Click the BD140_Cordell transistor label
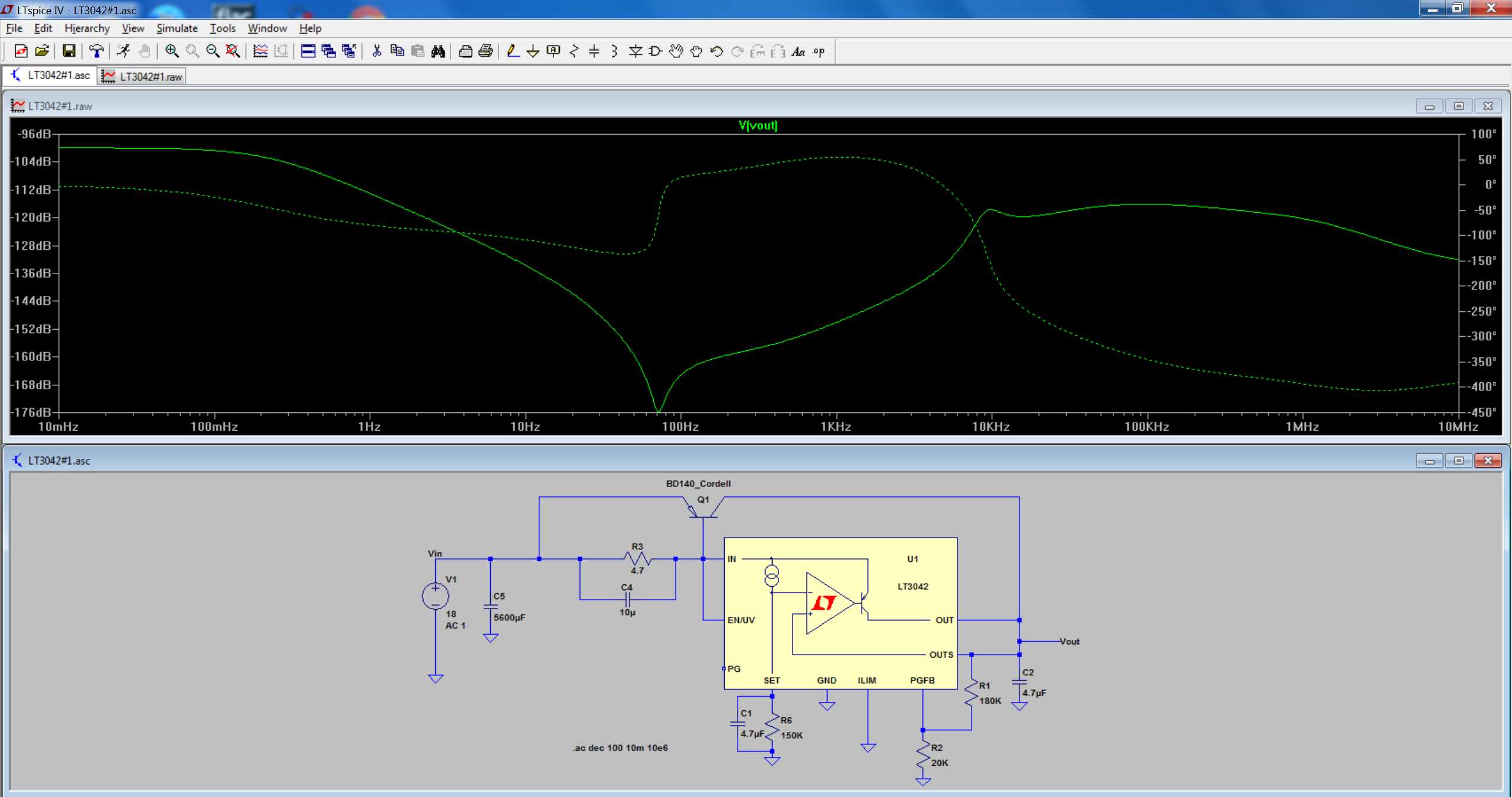Screen dimensions: 1512x797 [699, 483]
